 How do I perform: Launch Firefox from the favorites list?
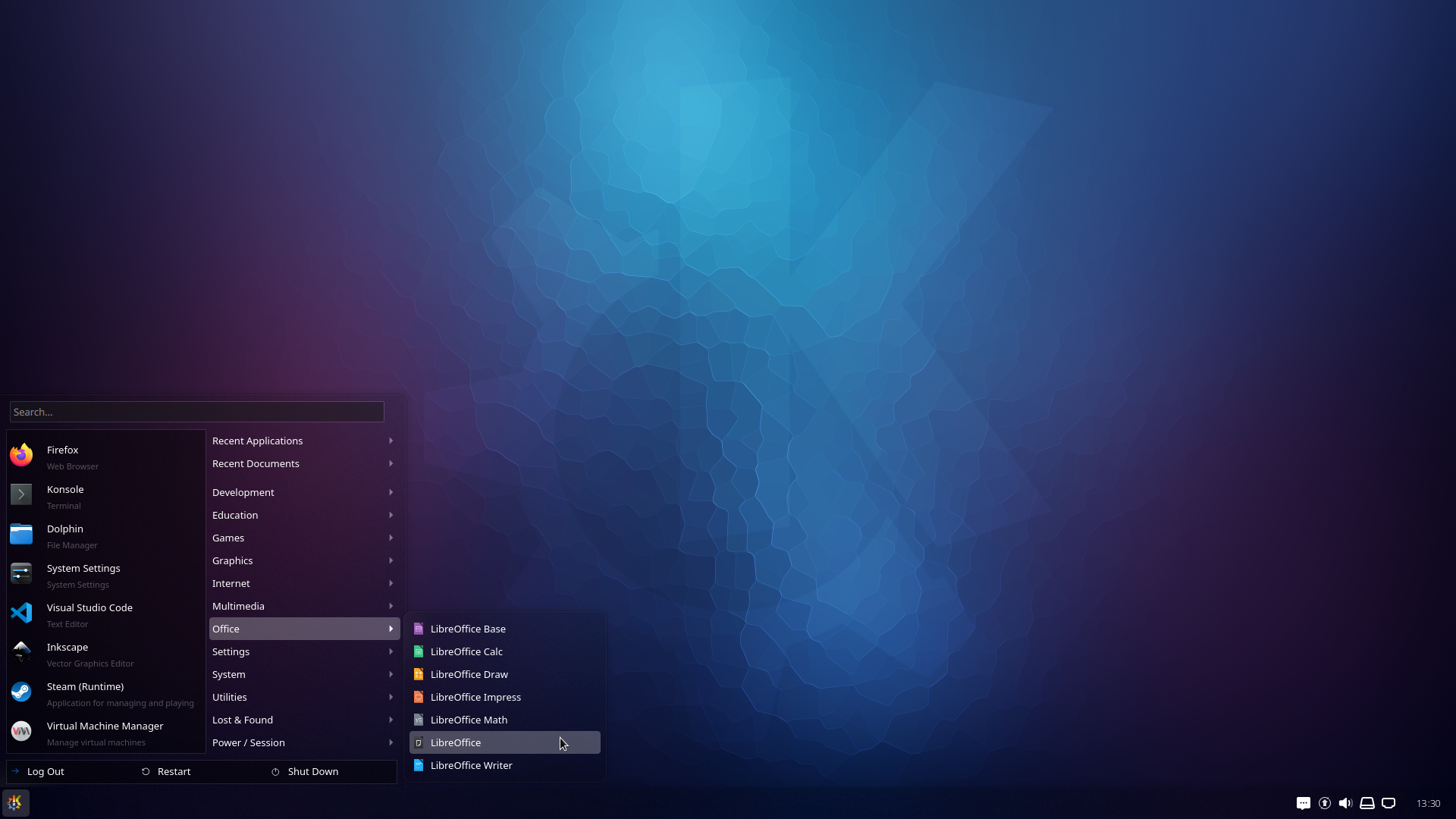[x=105, y=457]
